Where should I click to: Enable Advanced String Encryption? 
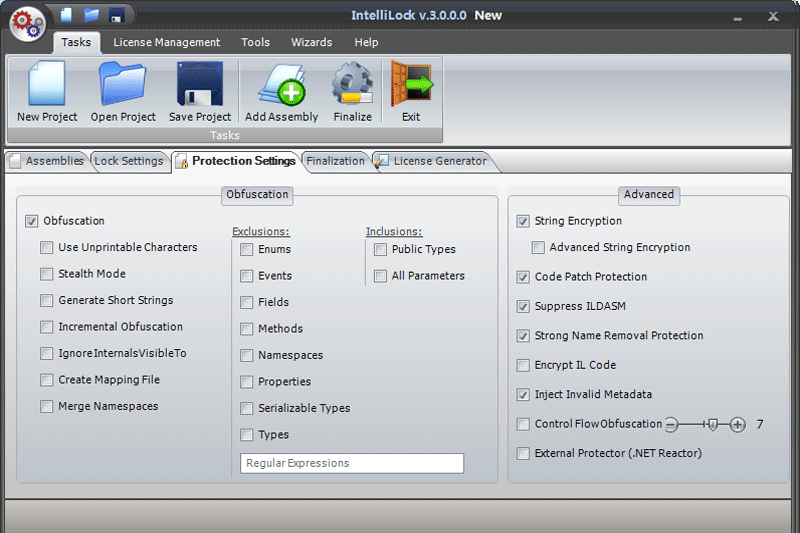pos(538,247)
